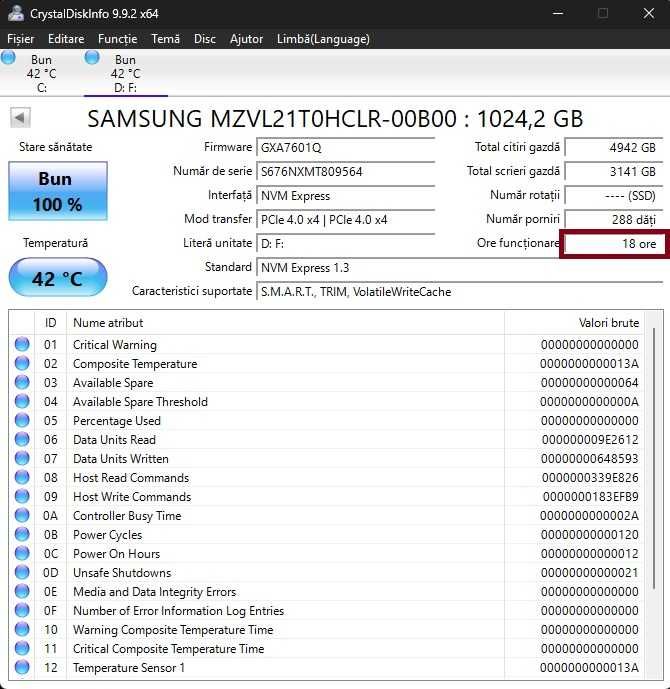Viewport: 670px width, 689px height.
Task: Click the disk title SAMSUNG MZVL21T0HCLR-00B00
Action: tap(335, 119)
